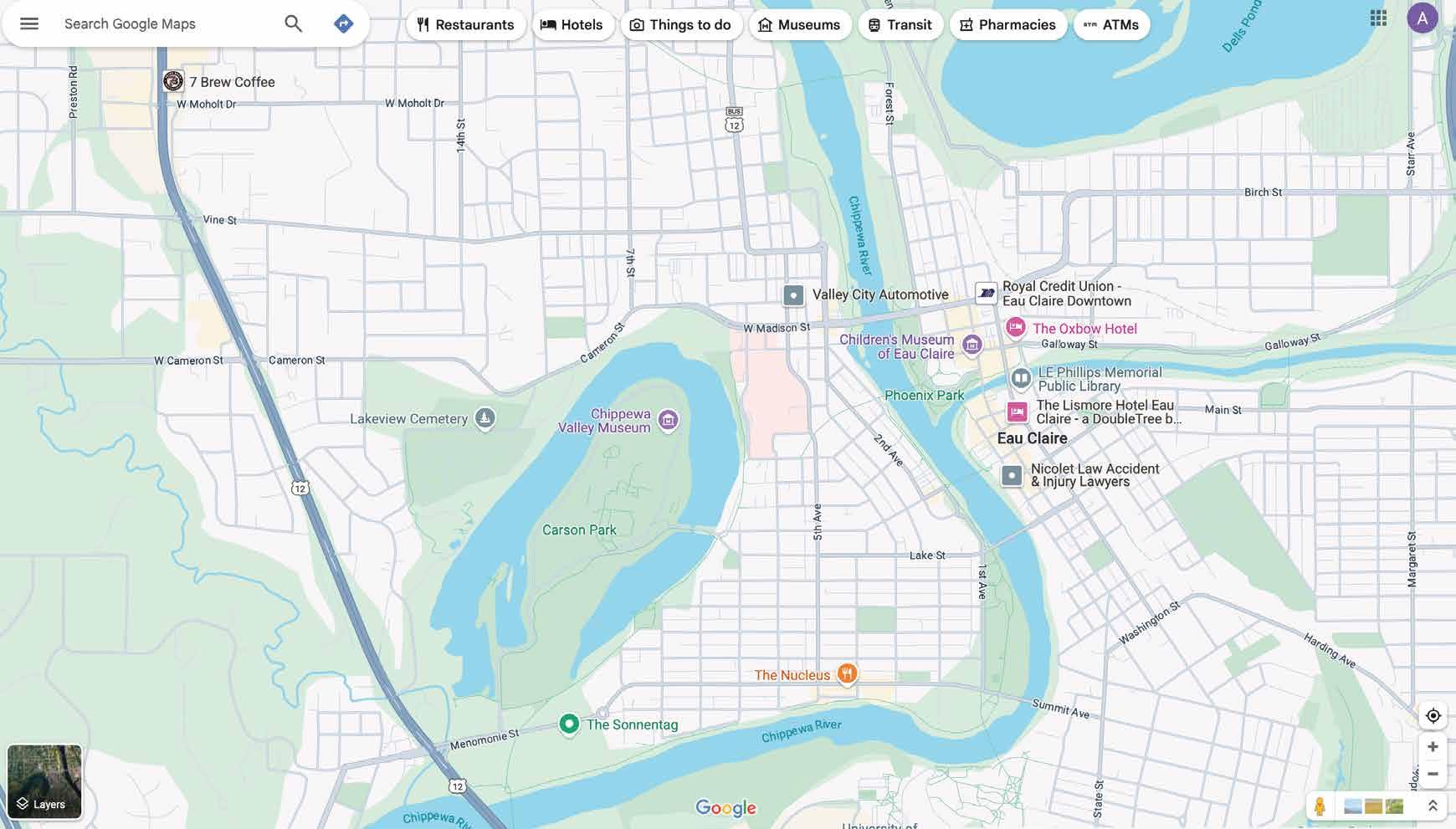Screen dimensions: 1456x829
Task: Open The Nucleus restaurant pin
Action: pos(847,673)
